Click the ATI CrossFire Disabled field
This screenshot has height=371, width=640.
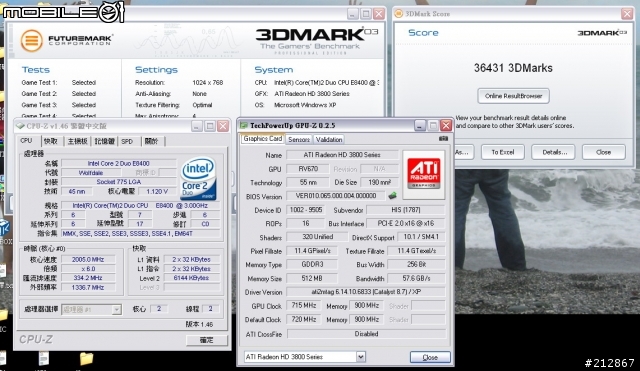click(366, 334)
